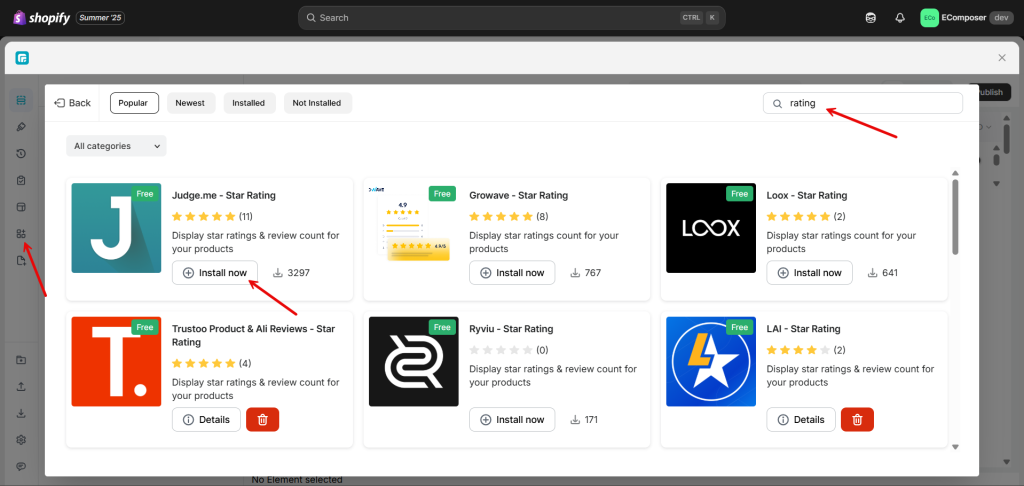The image size is (1024, 486).
Task: Click the Publish button behind the dialog
Action: click(x=995, y=92)
